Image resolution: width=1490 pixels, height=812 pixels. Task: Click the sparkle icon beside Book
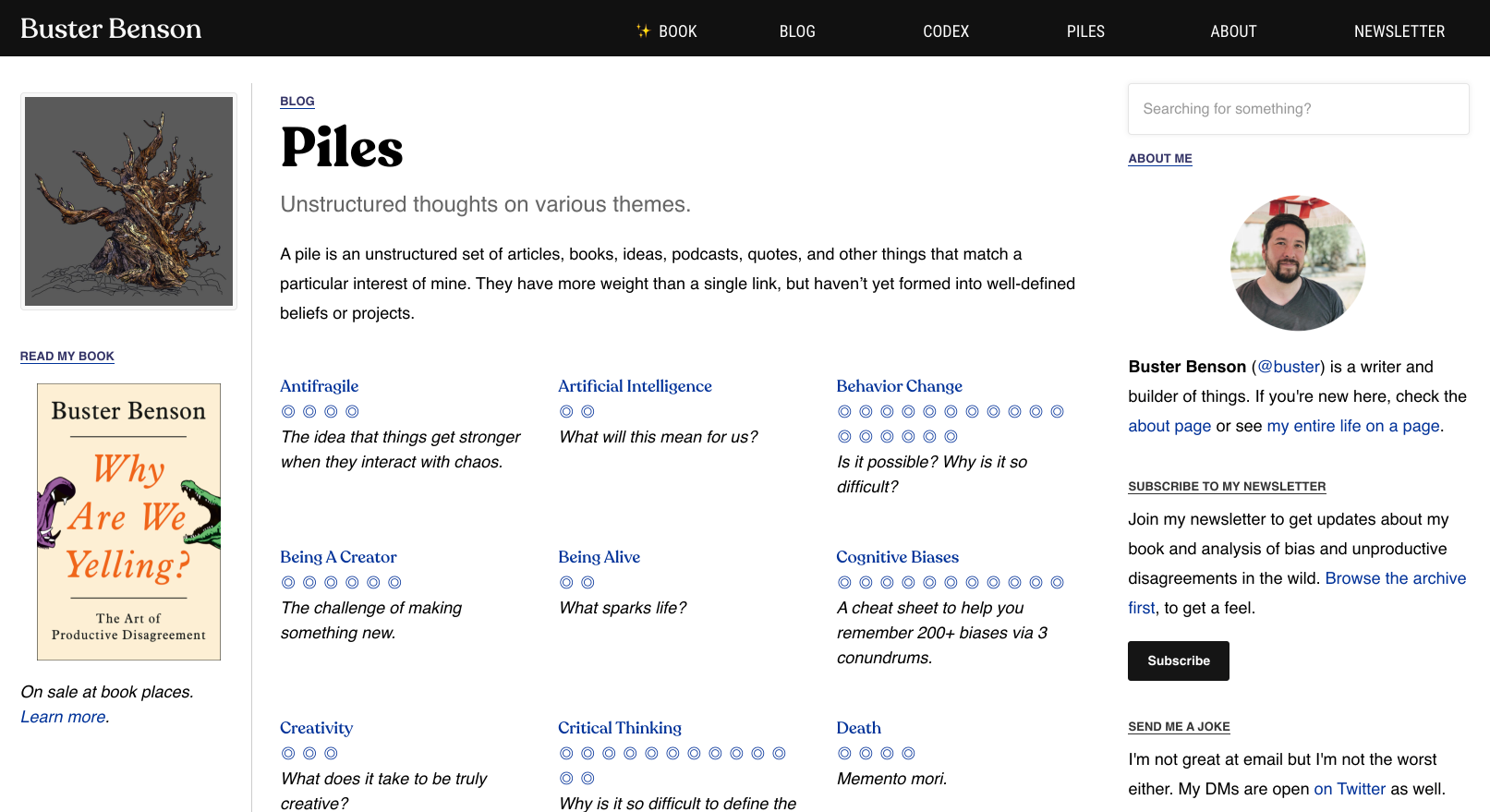pos(643,31)
